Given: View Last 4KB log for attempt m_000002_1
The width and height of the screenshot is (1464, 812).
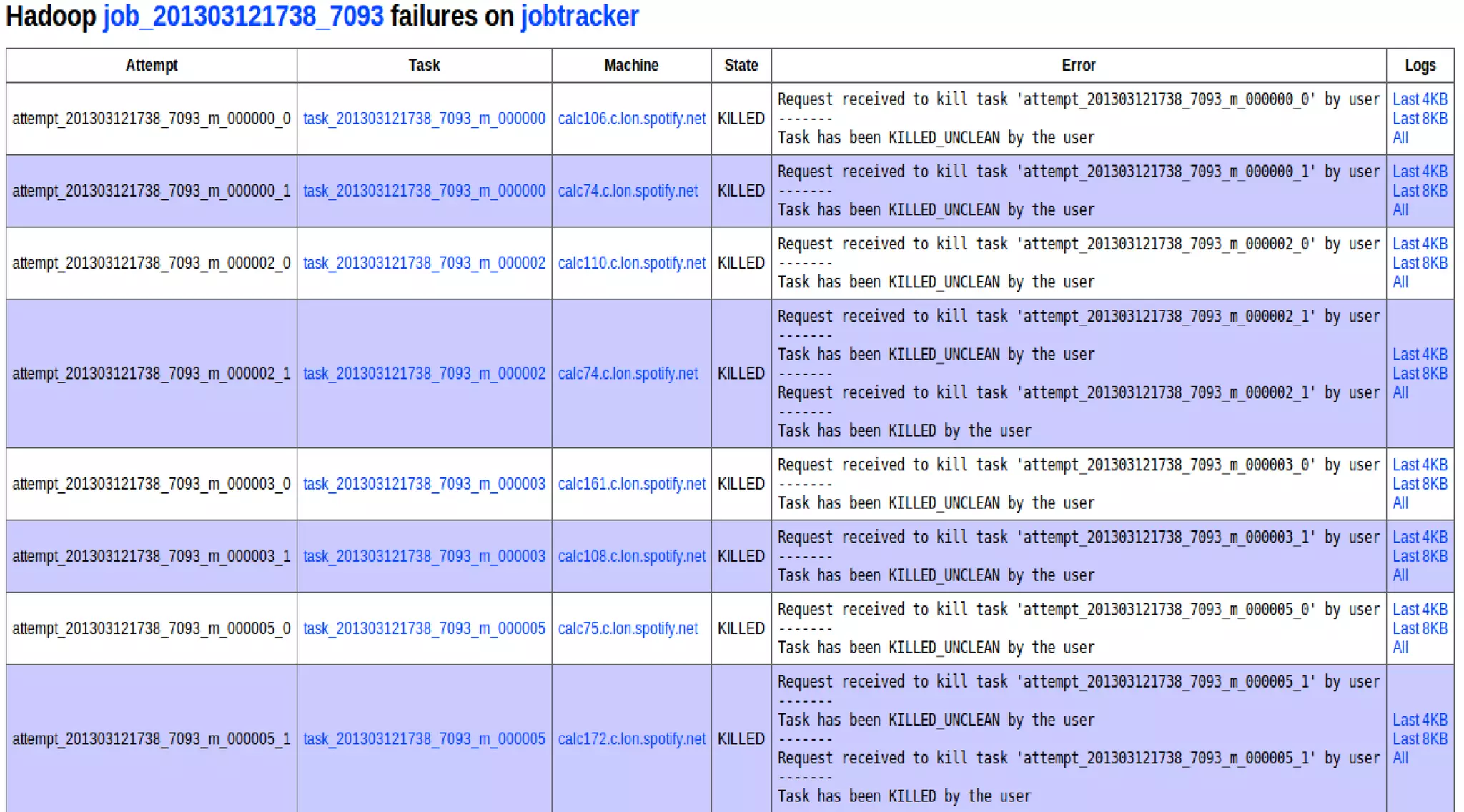Looking at the screenshot, I should (x=1419, y=355).
